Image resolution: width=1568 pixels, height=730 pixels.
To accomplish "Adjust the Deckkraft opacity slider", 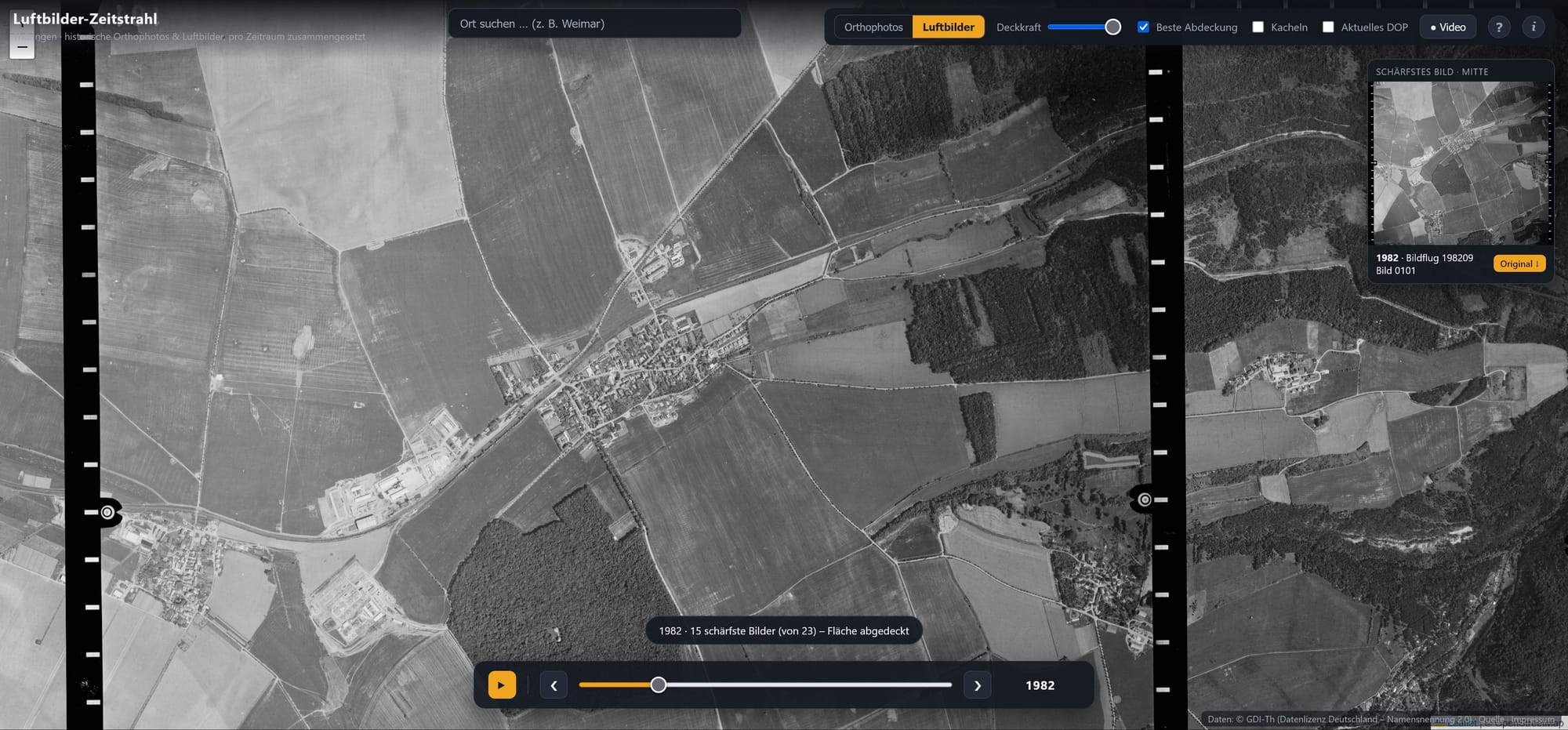I will [1084, 27].
